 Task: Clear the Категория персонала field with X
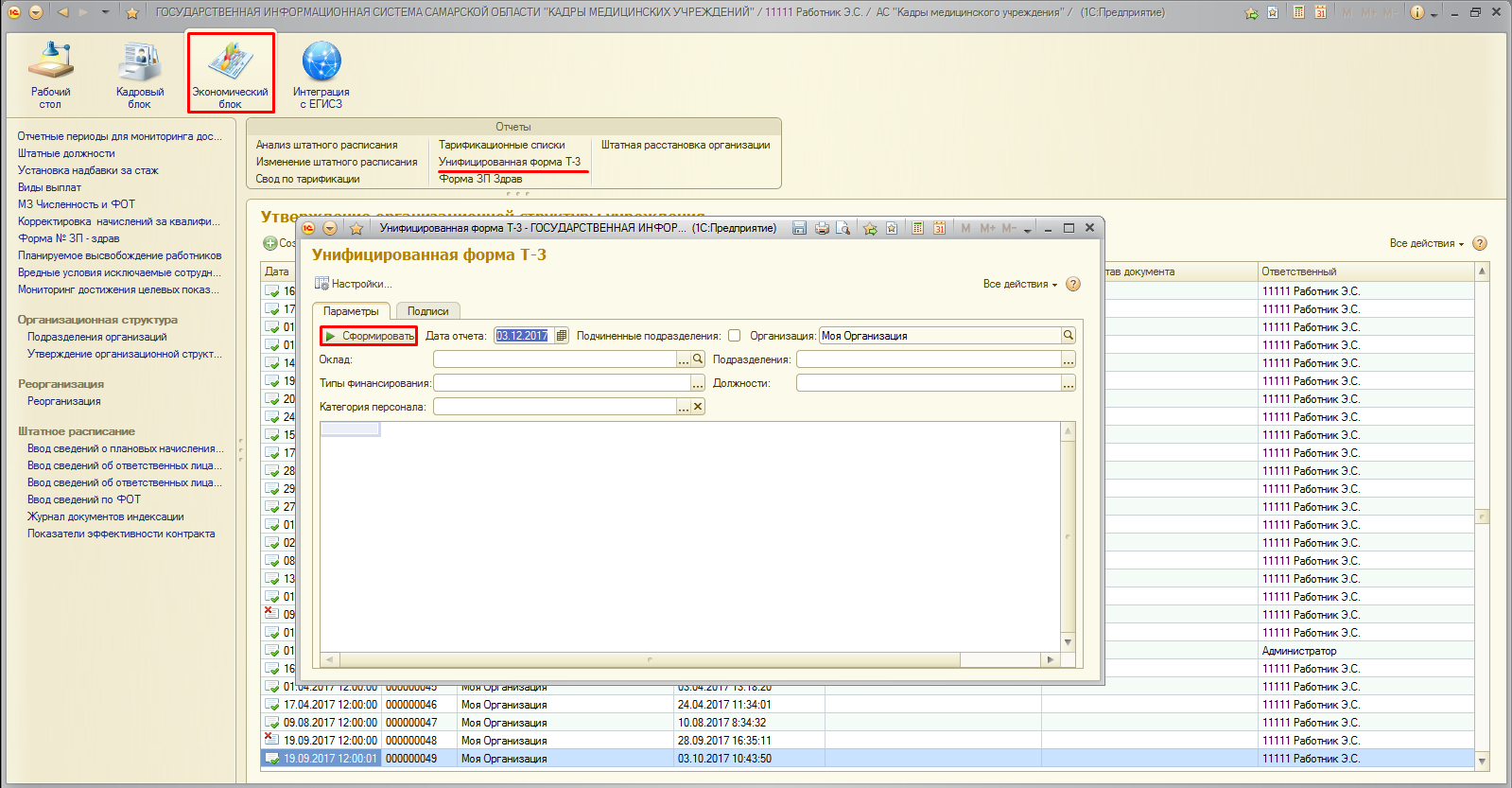click(x=698, y=407)
